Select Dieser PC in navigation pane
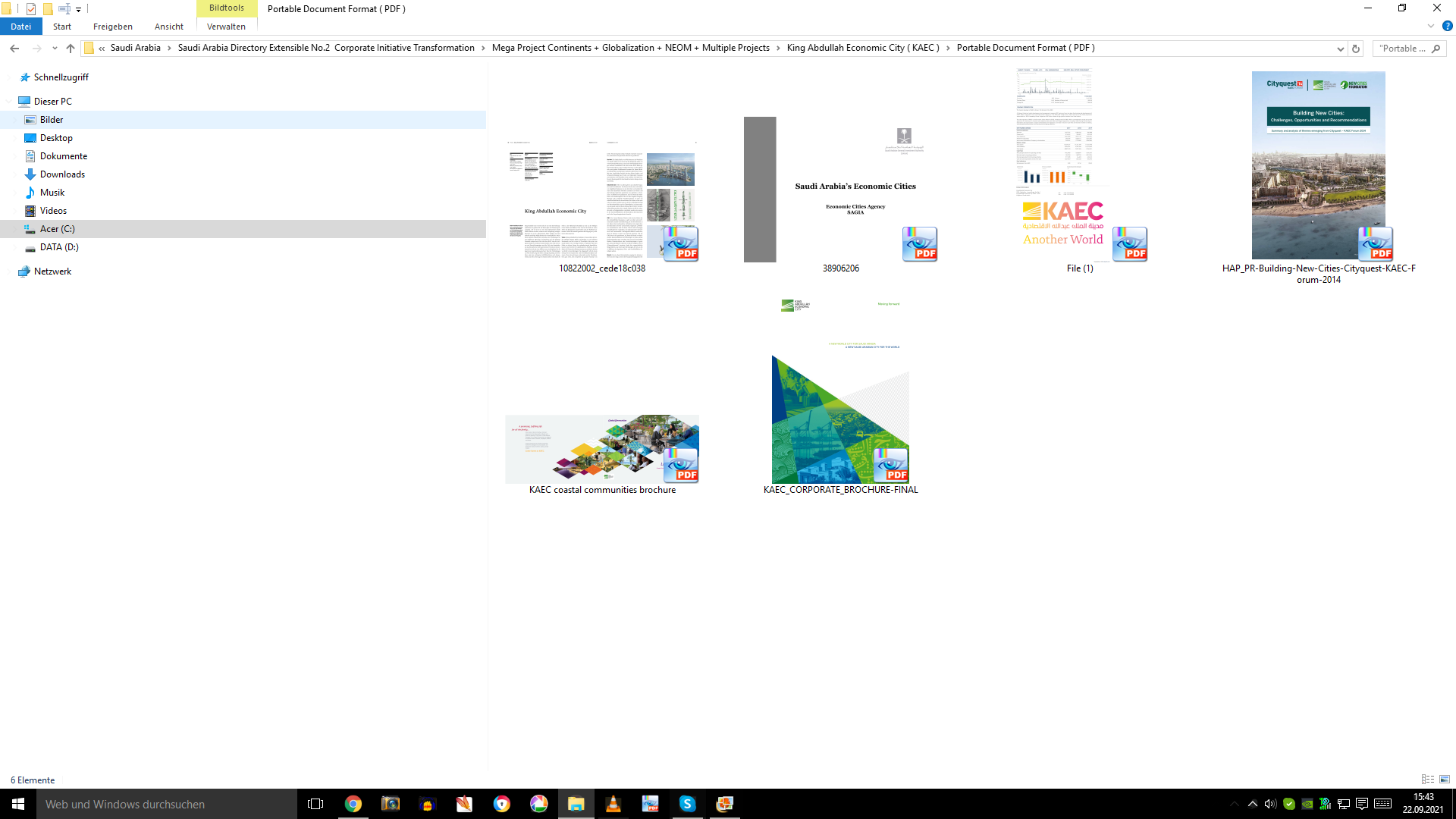 (52, 102)
